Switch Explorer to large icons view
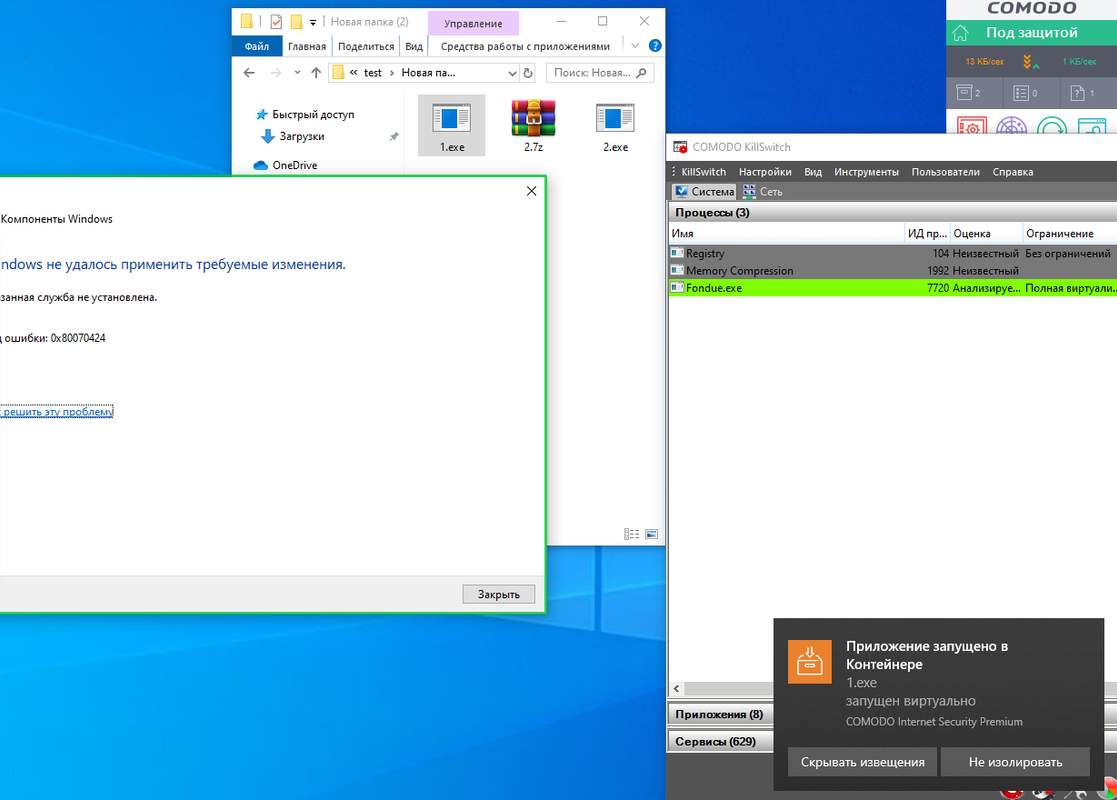The height and width of the screenshot is (800, 1117). [x=651, y=534]
